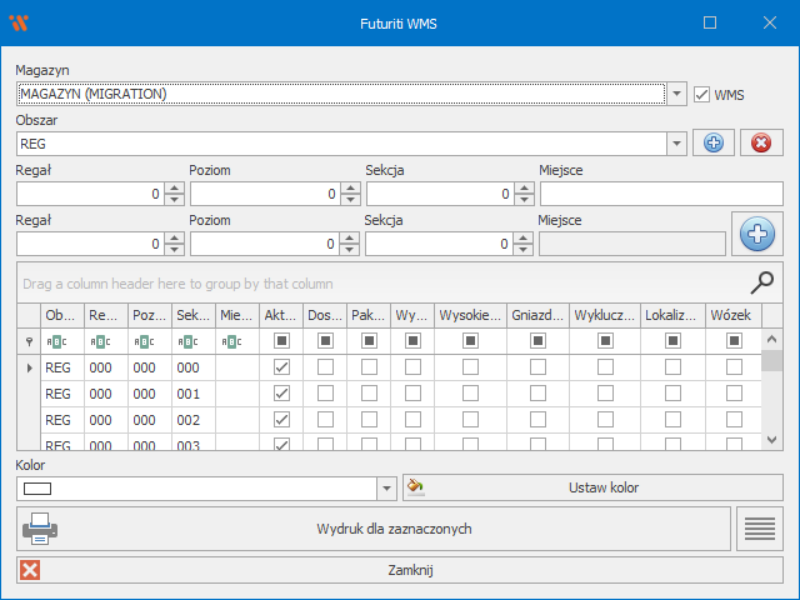This screenshot has width=800, height=600.
Task: Click the Lokaliz... column header
Action: coord(672,315)
